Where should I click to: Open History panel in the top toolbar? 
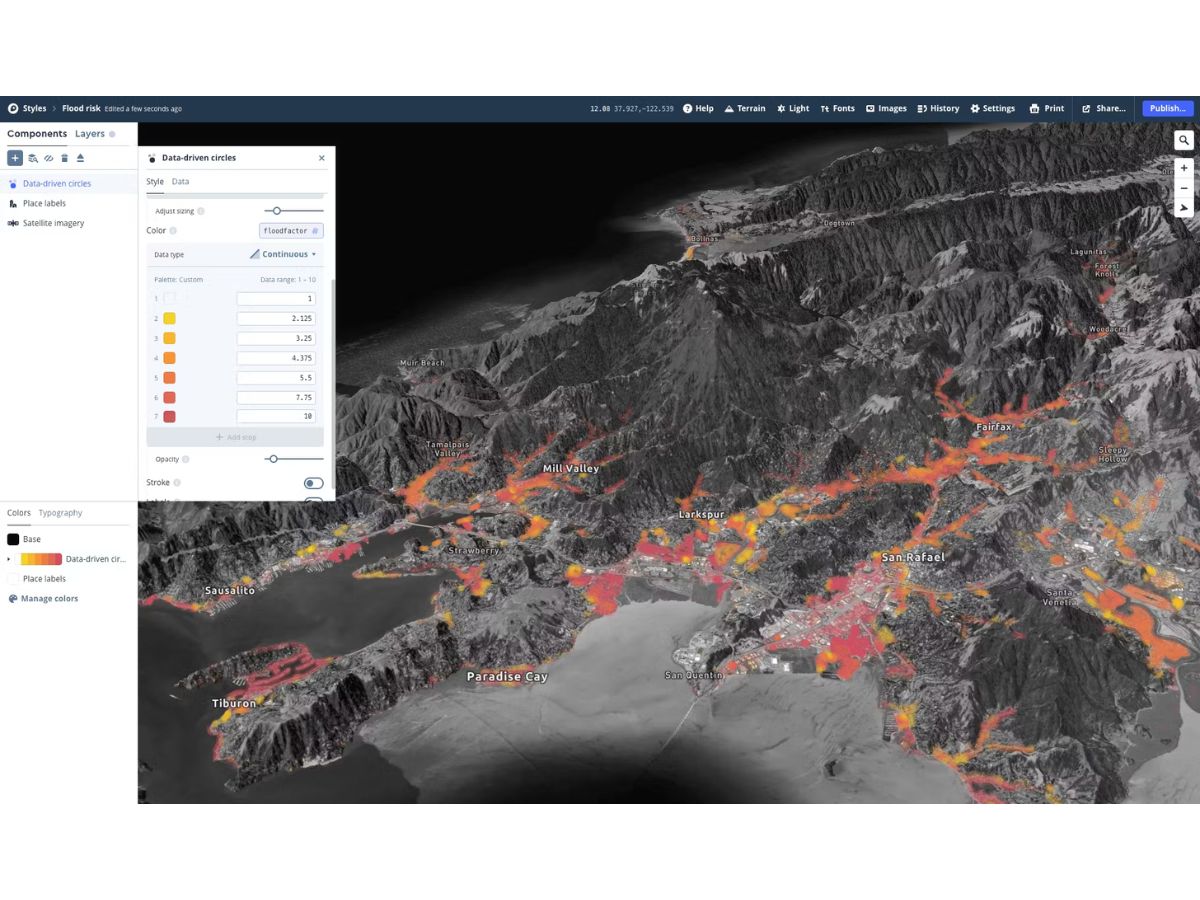tap(938, 108)
